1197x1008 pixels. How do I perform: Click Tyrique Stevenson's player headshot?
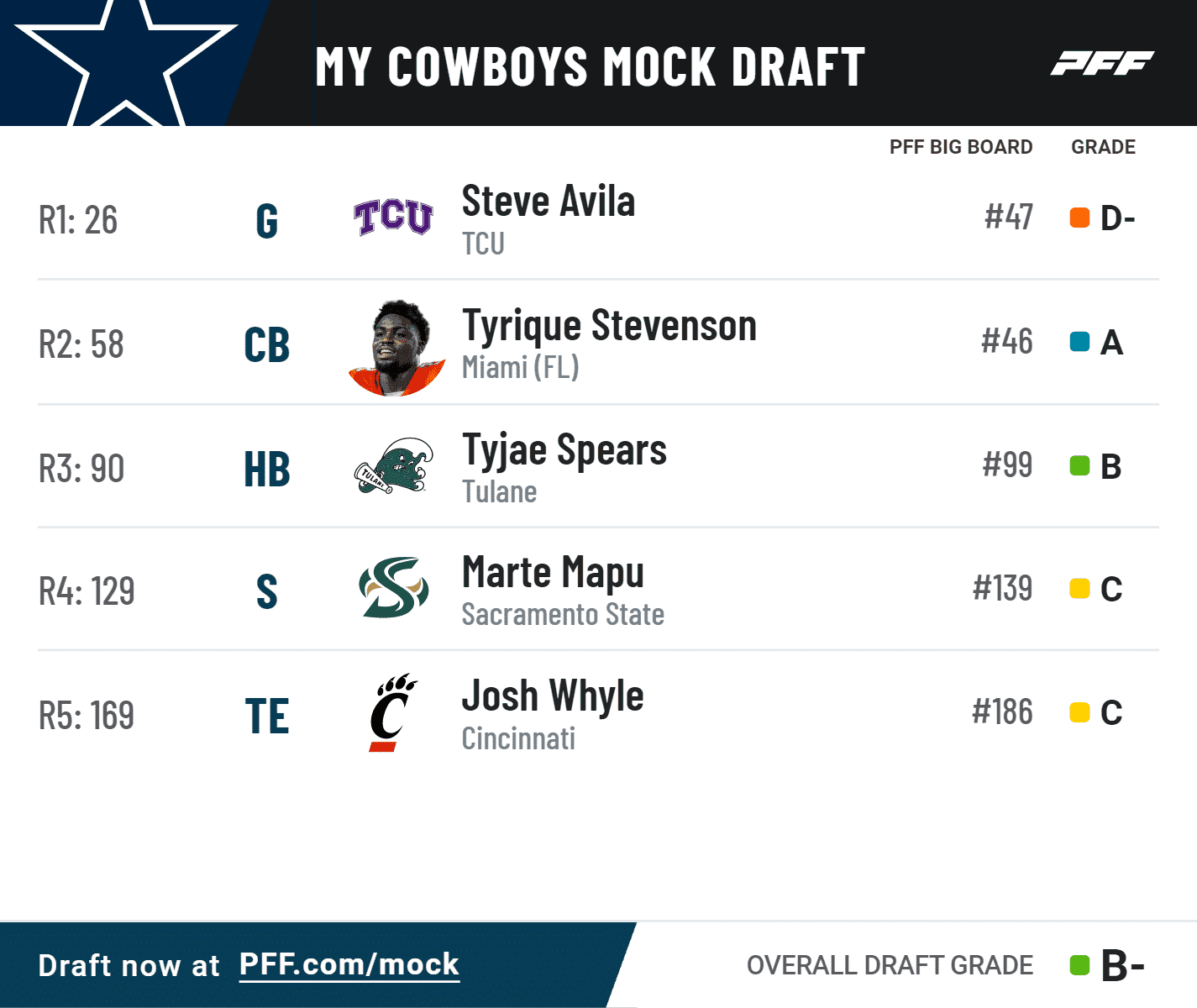pos(396,348)
